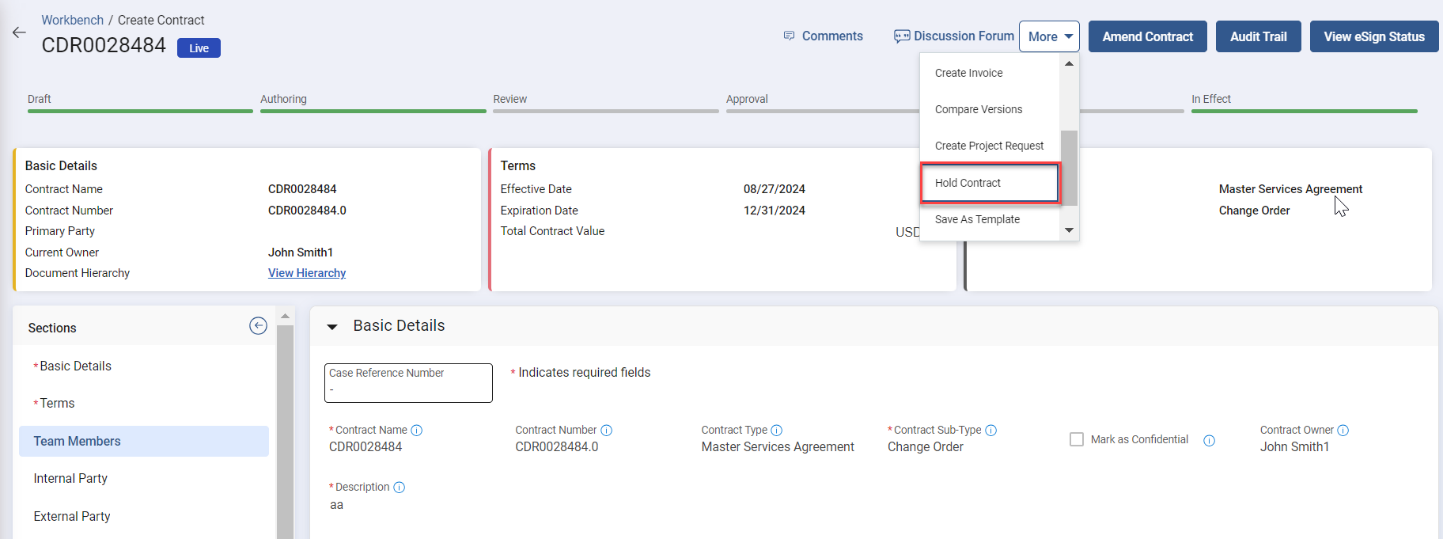Collapse the Basic Details section header

point(333,326)
